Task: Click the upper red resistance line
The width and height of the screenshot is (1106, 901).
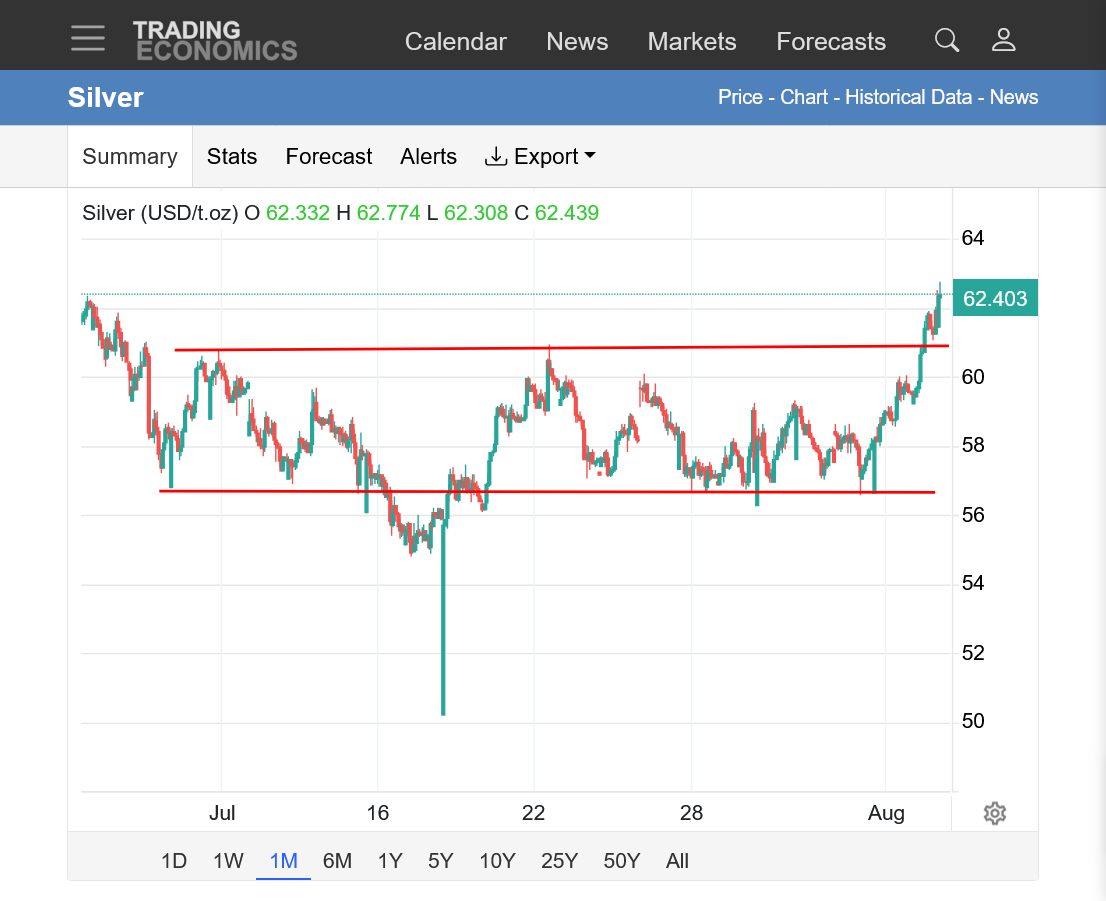Action: coord(561,347)
